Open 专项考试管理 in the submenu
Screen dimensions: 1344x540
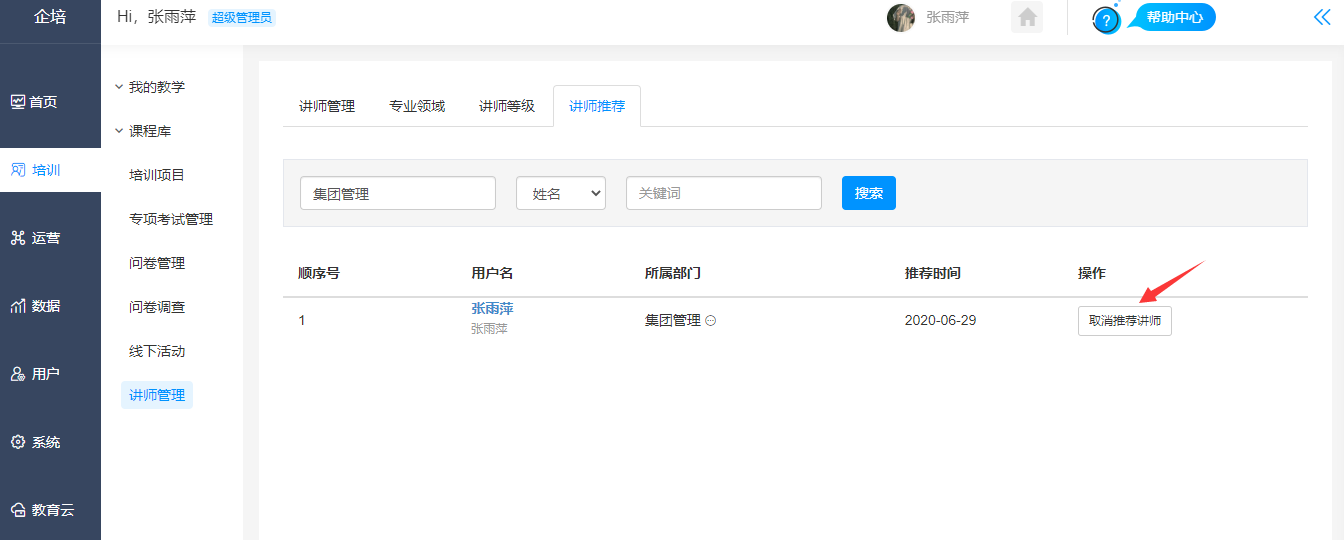point(171,219)
